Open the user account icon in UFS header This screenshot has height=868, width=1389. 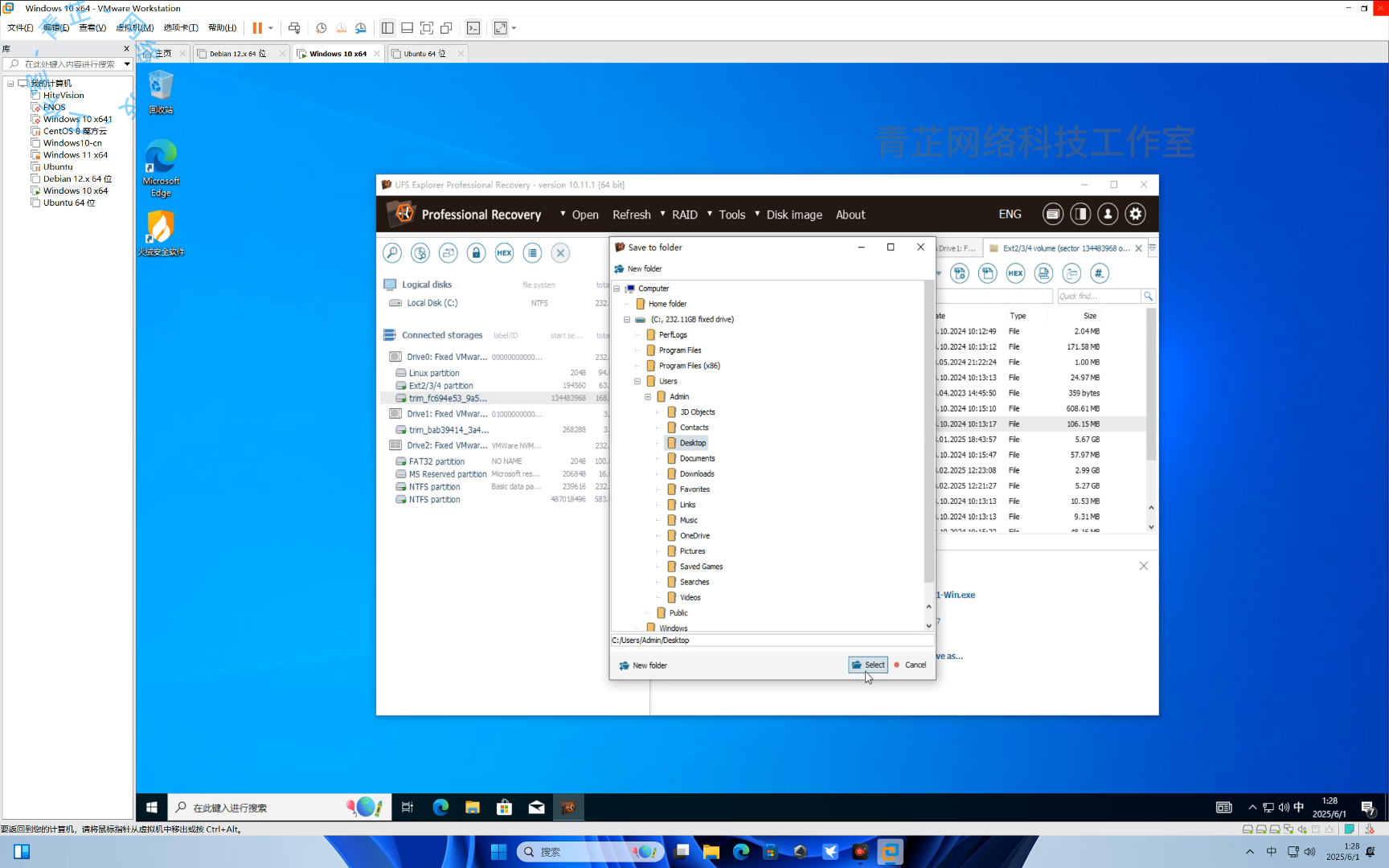pyautogui.click(x=1108, y=214)
